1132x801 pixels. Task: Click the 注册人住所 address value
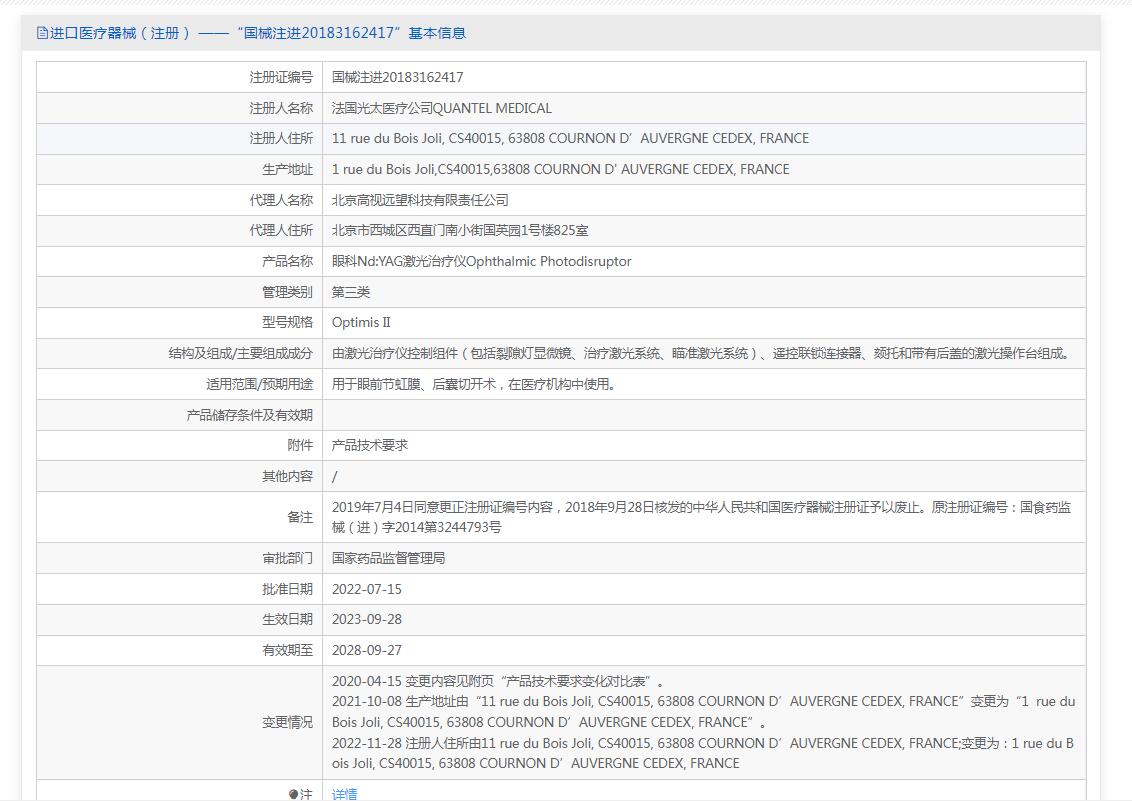click(570, 139)
